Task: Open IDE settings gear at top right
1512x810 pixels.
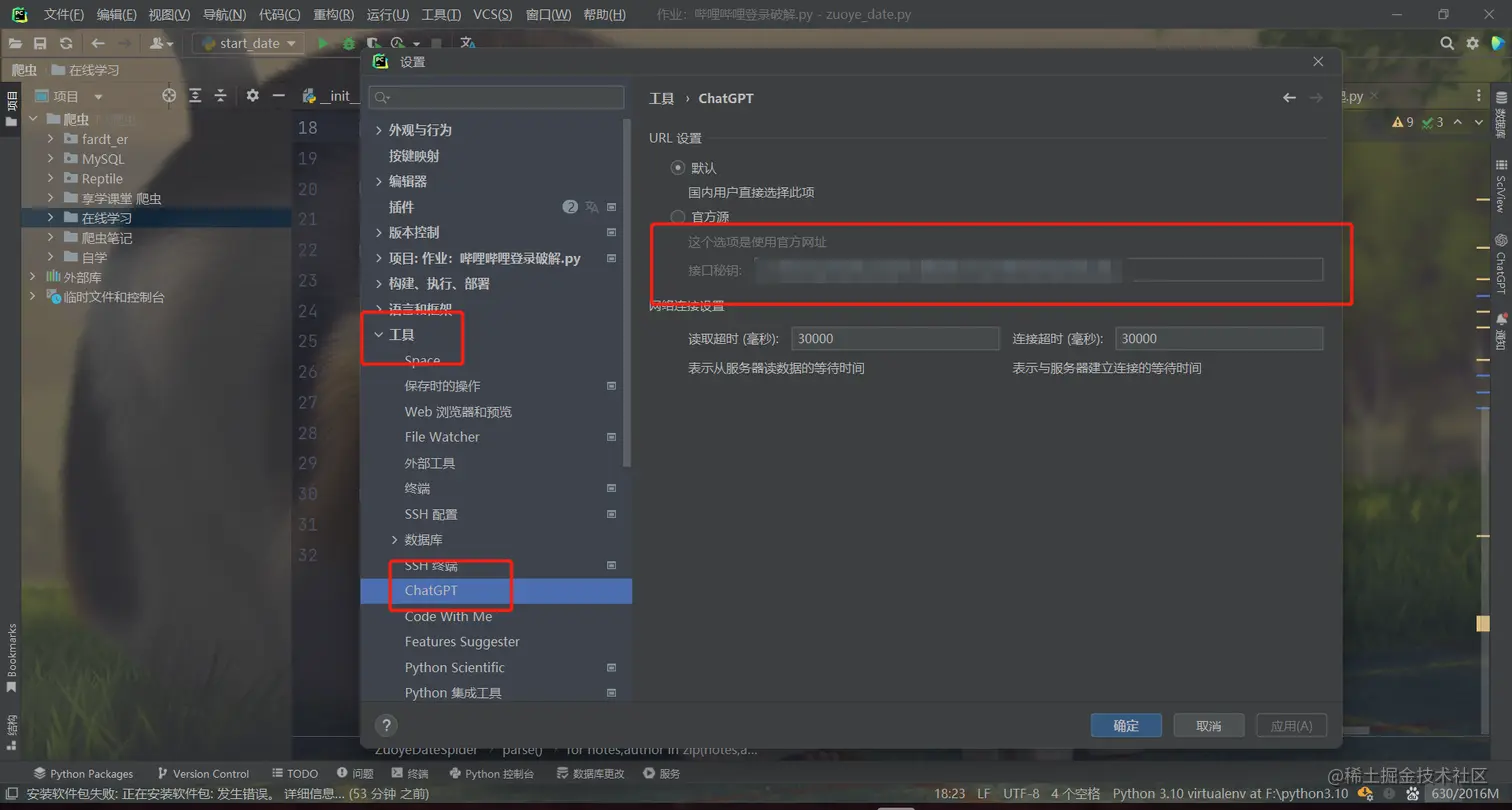Action: [x=1472, y=43]
